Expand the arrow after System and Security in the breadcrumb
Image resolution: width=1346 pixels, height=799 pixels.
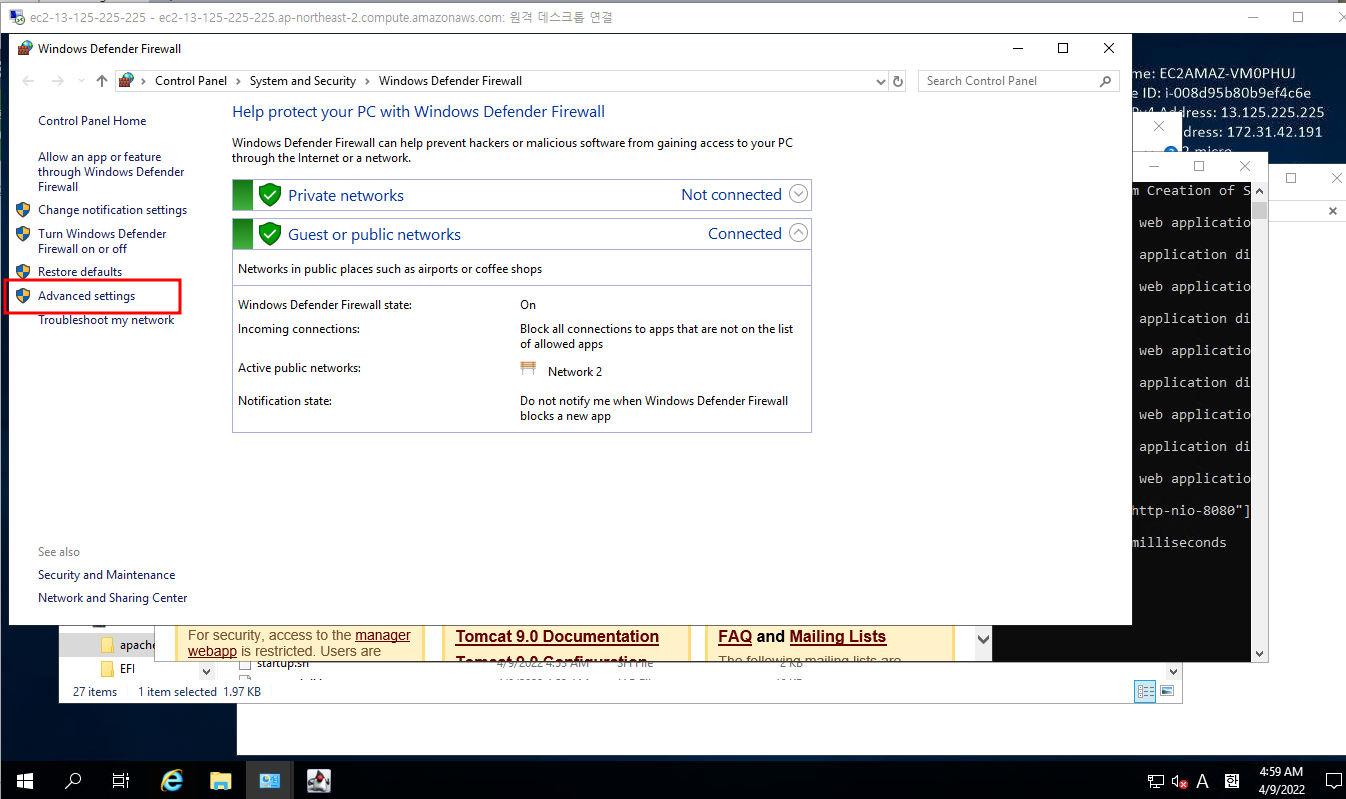coord(367,81)
